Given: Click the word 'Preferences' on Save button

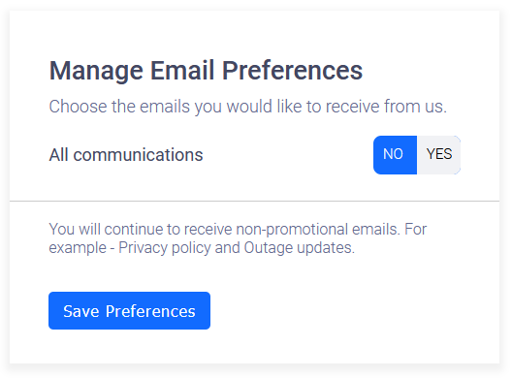Looking at the screenshot, I should coord(150,311).
